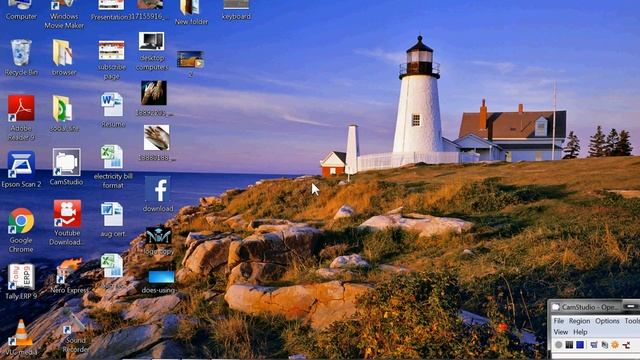Launch the CamStudio desktop shortcut
This screenshot has width=640, height=360.
pos(66,167)
